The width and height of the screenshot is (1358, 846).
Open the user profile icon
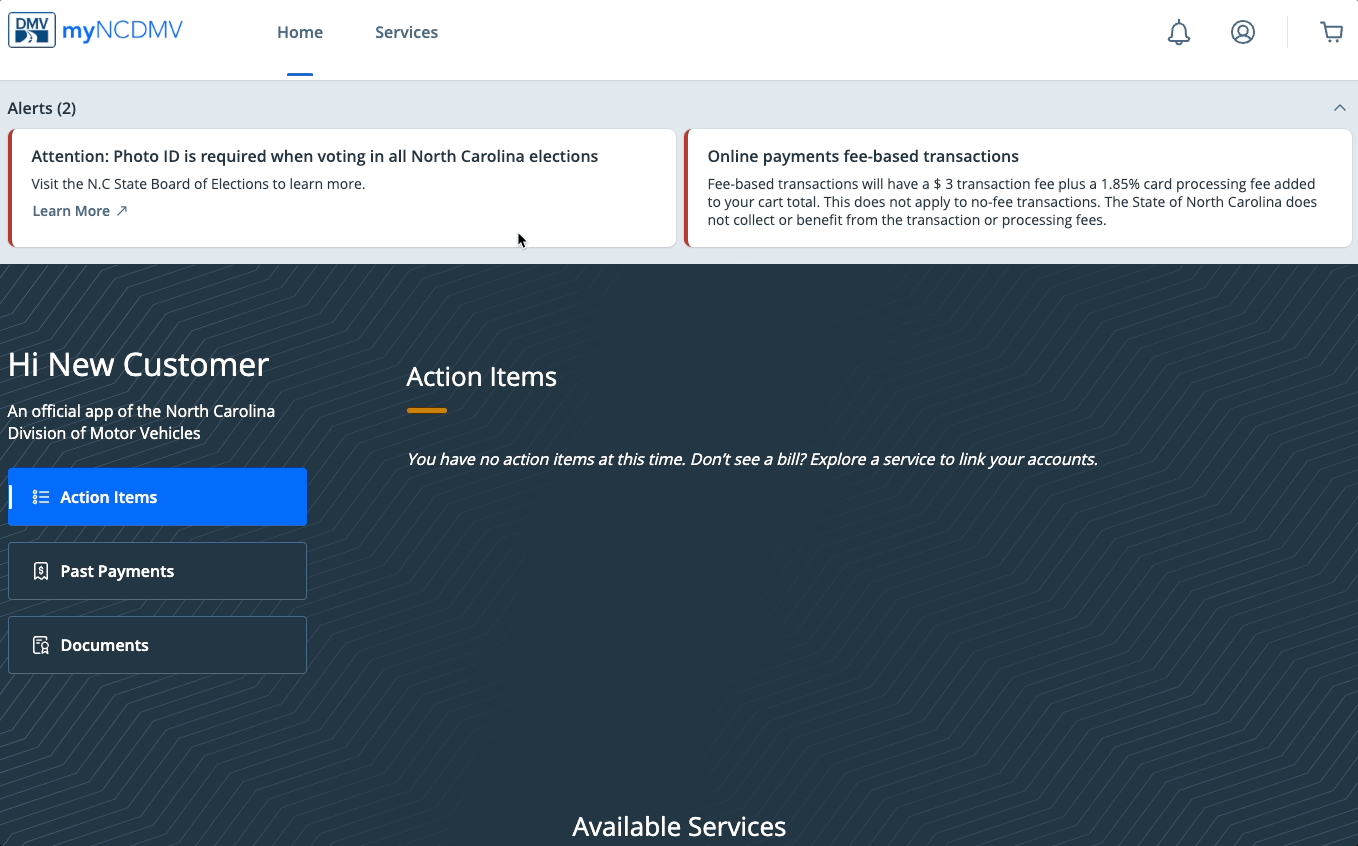1242,33
